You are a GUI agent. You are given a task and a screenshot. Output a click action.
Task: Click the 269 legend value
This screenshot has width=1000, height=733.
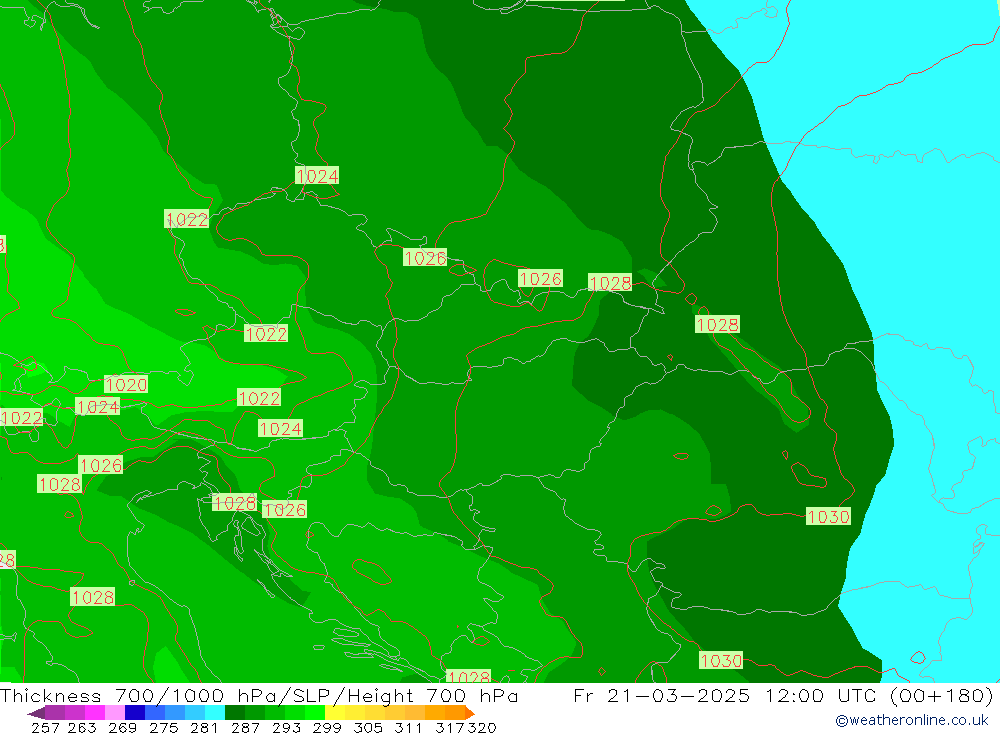[122, 727]
